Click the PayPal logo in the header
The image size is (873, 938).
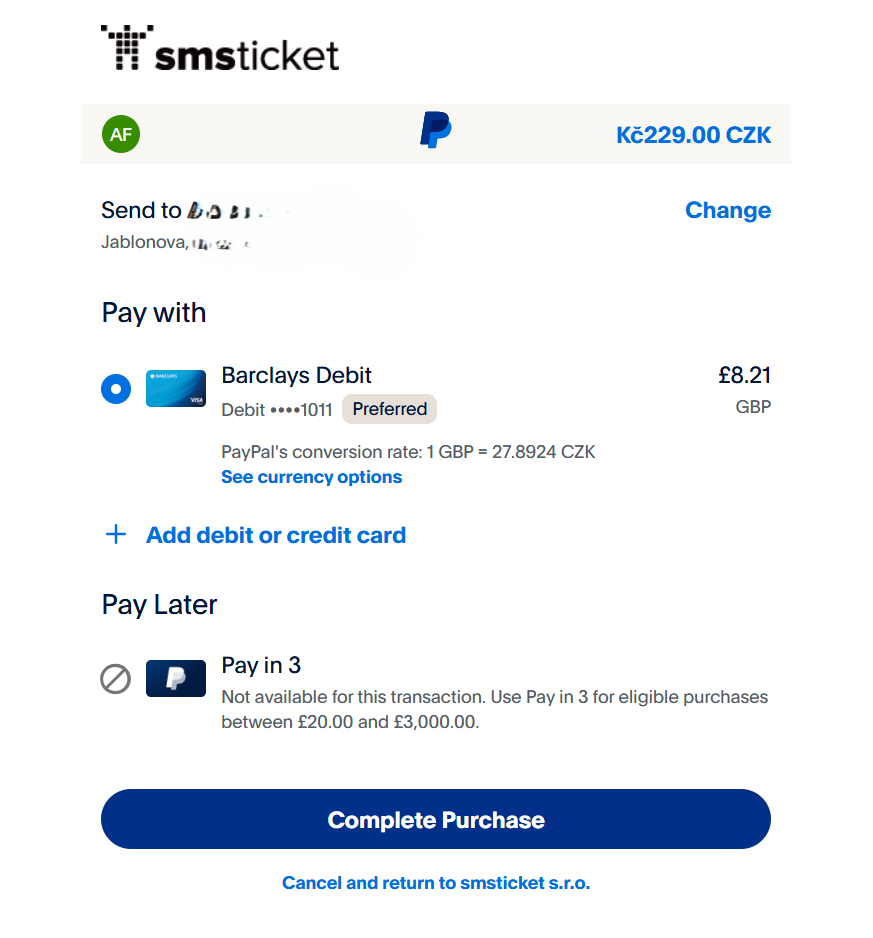(x=435, y=131)
